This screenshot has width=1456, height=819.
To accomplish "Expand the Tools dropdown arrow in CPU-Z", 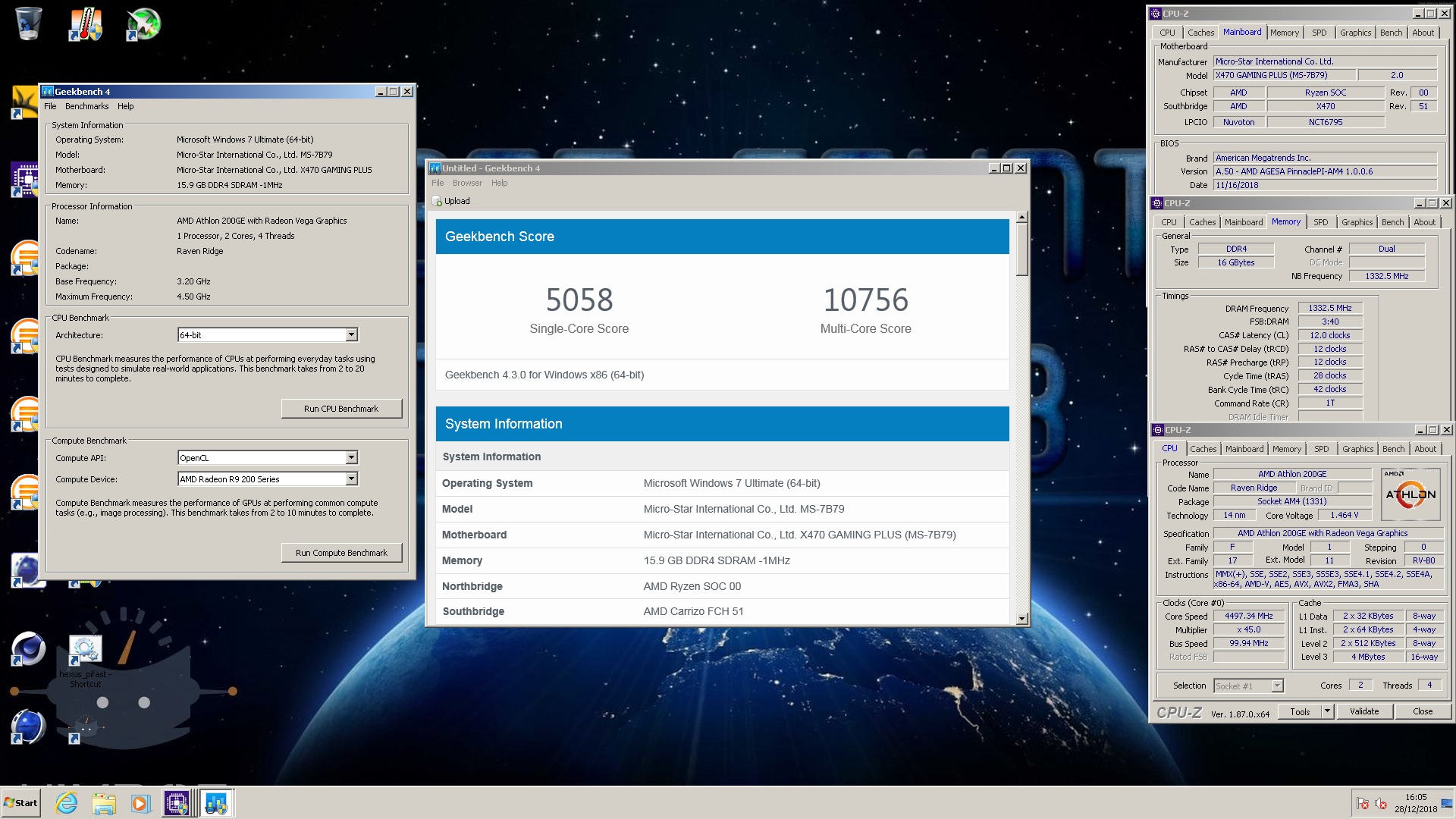I will 1327,711.
